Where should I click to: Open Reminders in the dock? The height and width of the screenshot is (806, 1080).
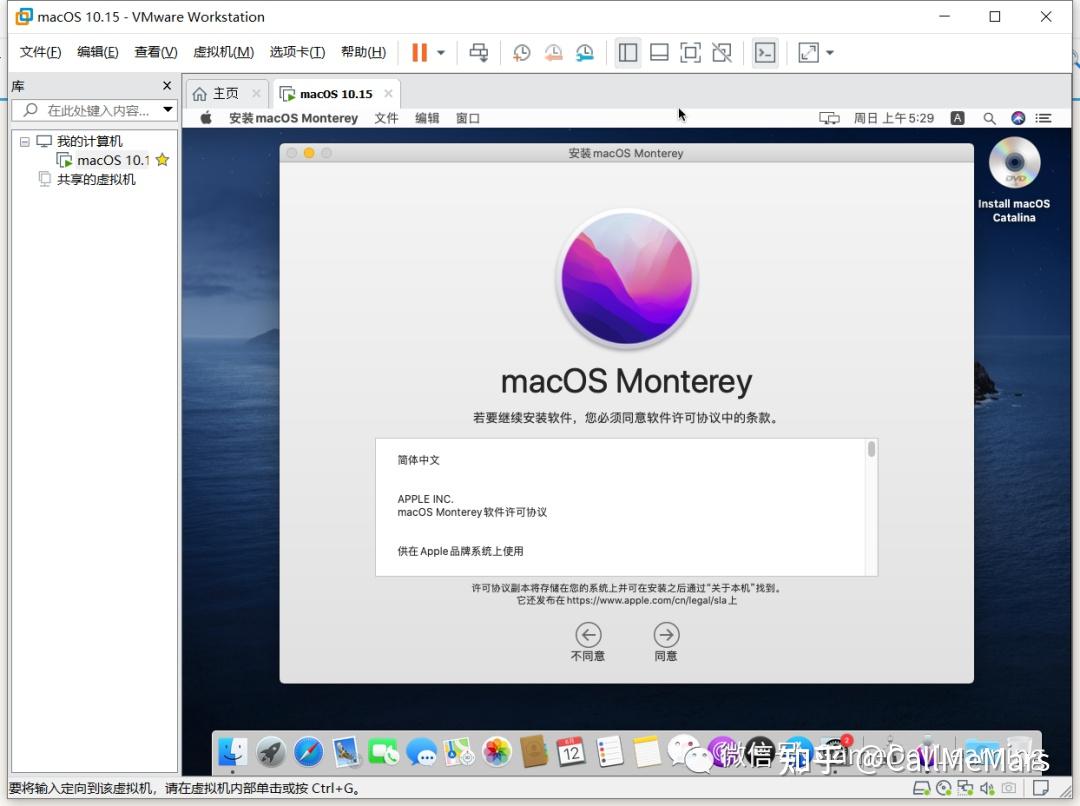coord(609,752)
